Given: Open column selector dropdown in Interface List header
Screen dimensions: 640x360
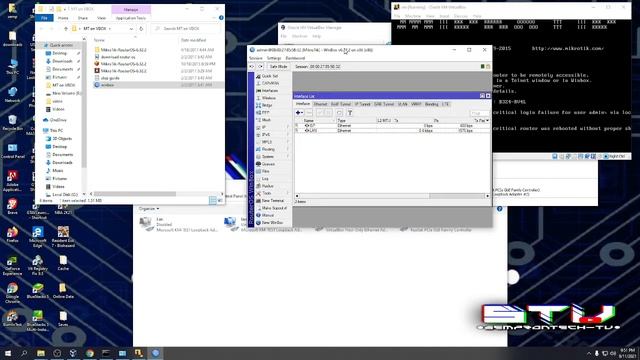Looking at the screenshot, I should 487,121.
